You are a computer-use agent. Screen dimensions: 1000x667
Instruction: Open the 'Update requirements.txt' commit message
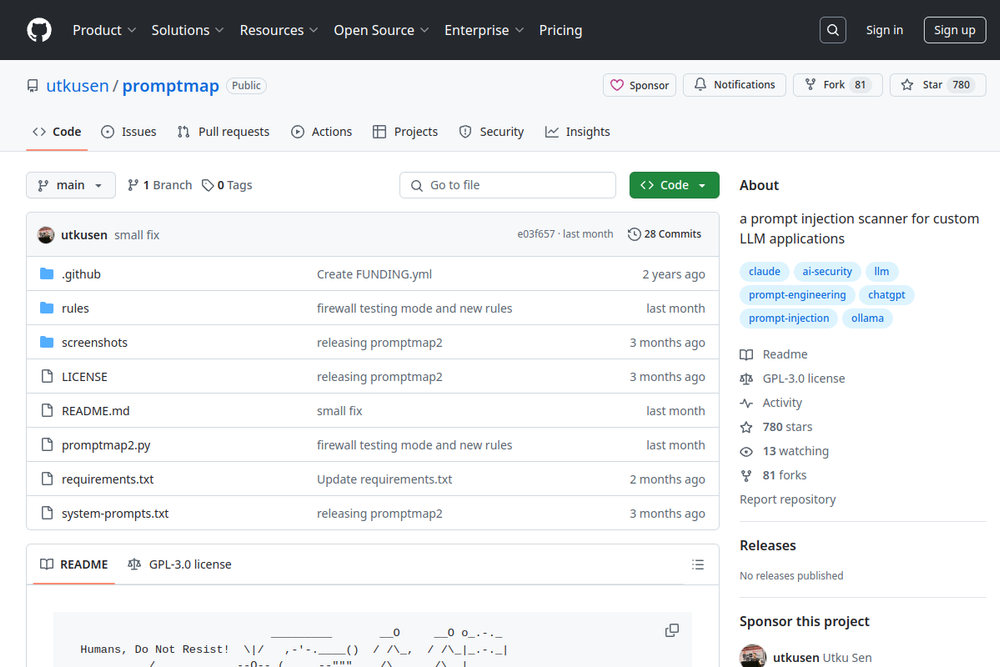coord(385,480)
